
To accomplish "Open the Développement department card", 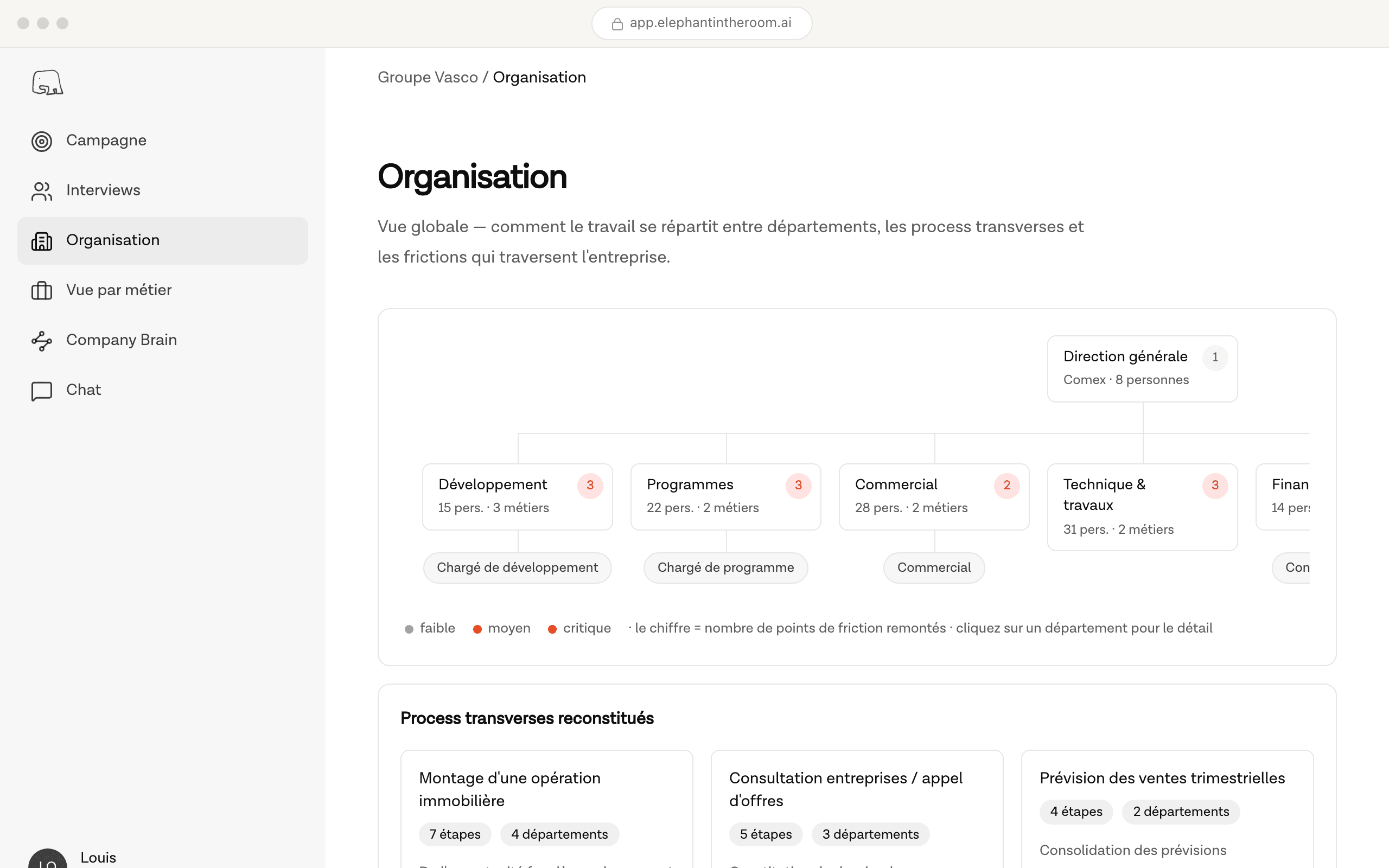I will point(518,496).
